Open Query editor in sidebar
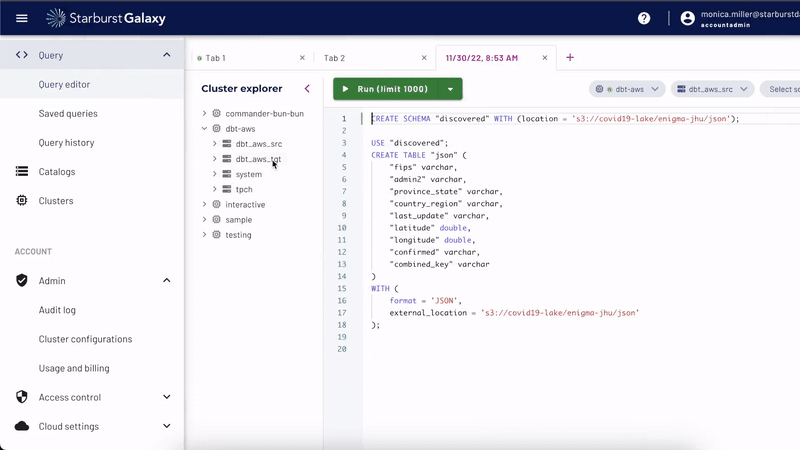Image resolution: width=800 pixels, height=450 pixels. point(64,84)
